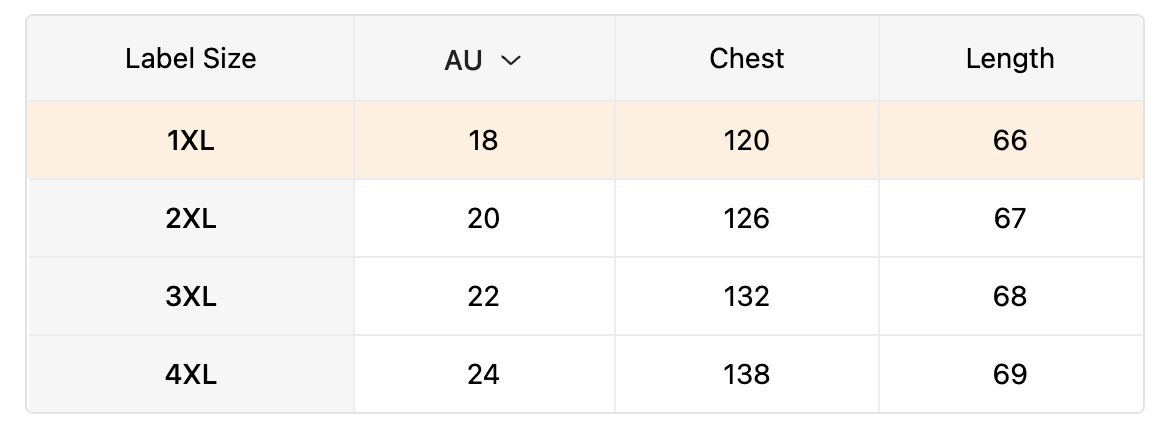The height and width of the screenshot is (432, 1158).
Task: Click the Length column header
Action: coord(1010,59)
